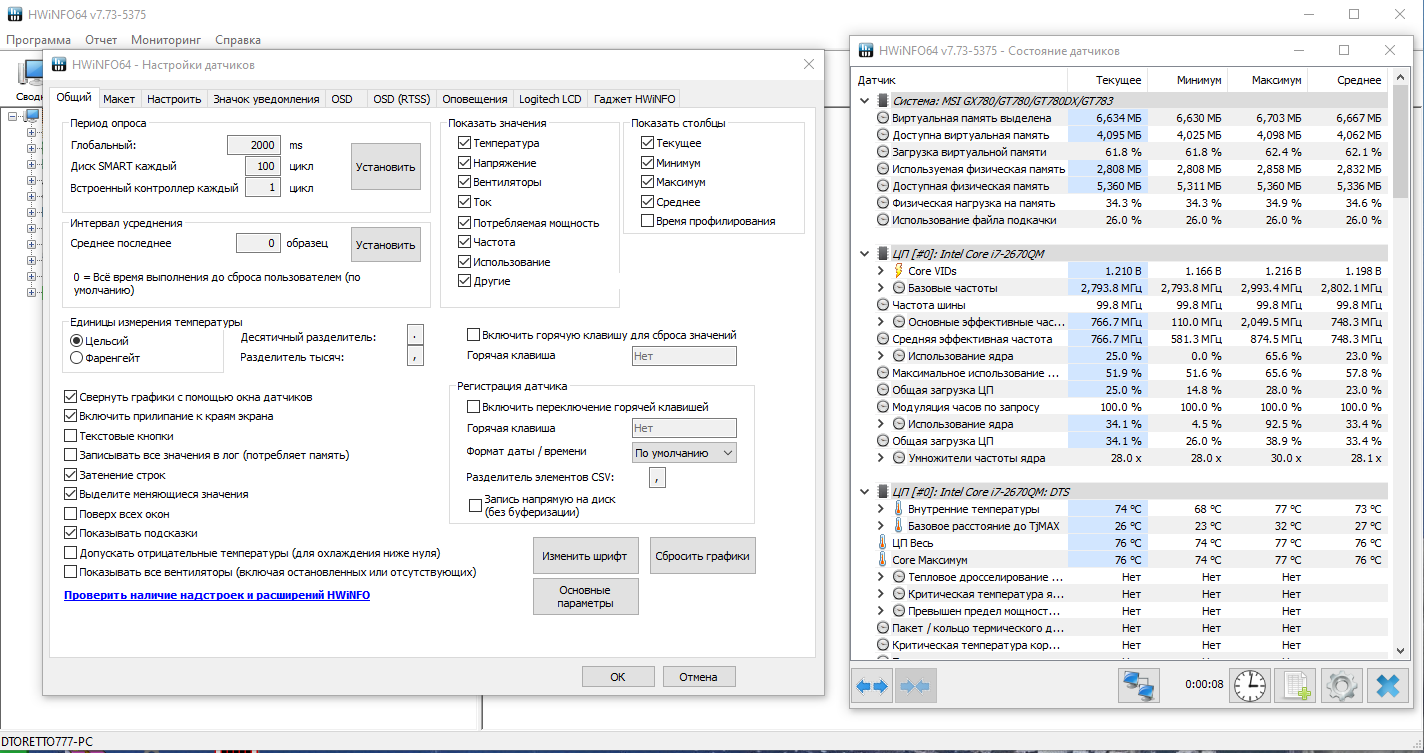
Task: Confirm settings with the OK button
Action: [x=618, y=677]
